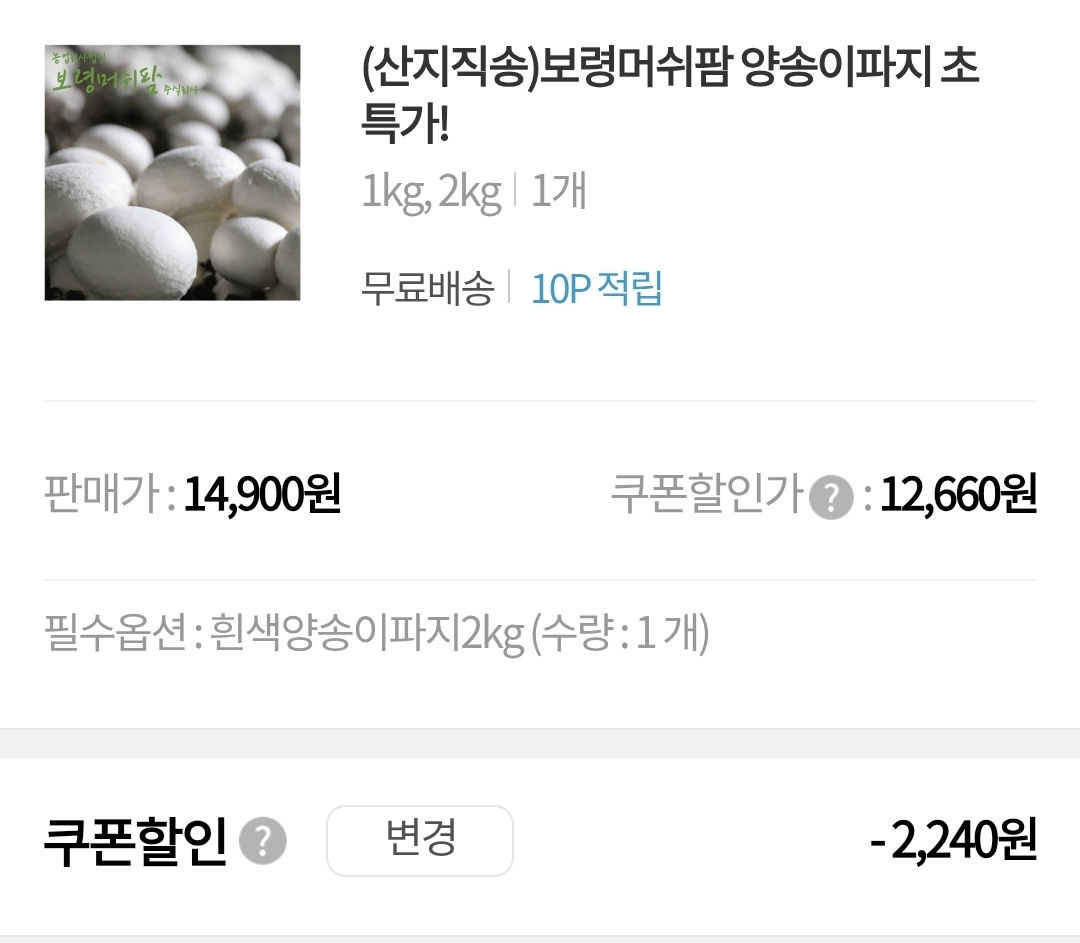Tap the 판매가 label
The height and width of the screenshot is (943, 1080).
(102, 494)
